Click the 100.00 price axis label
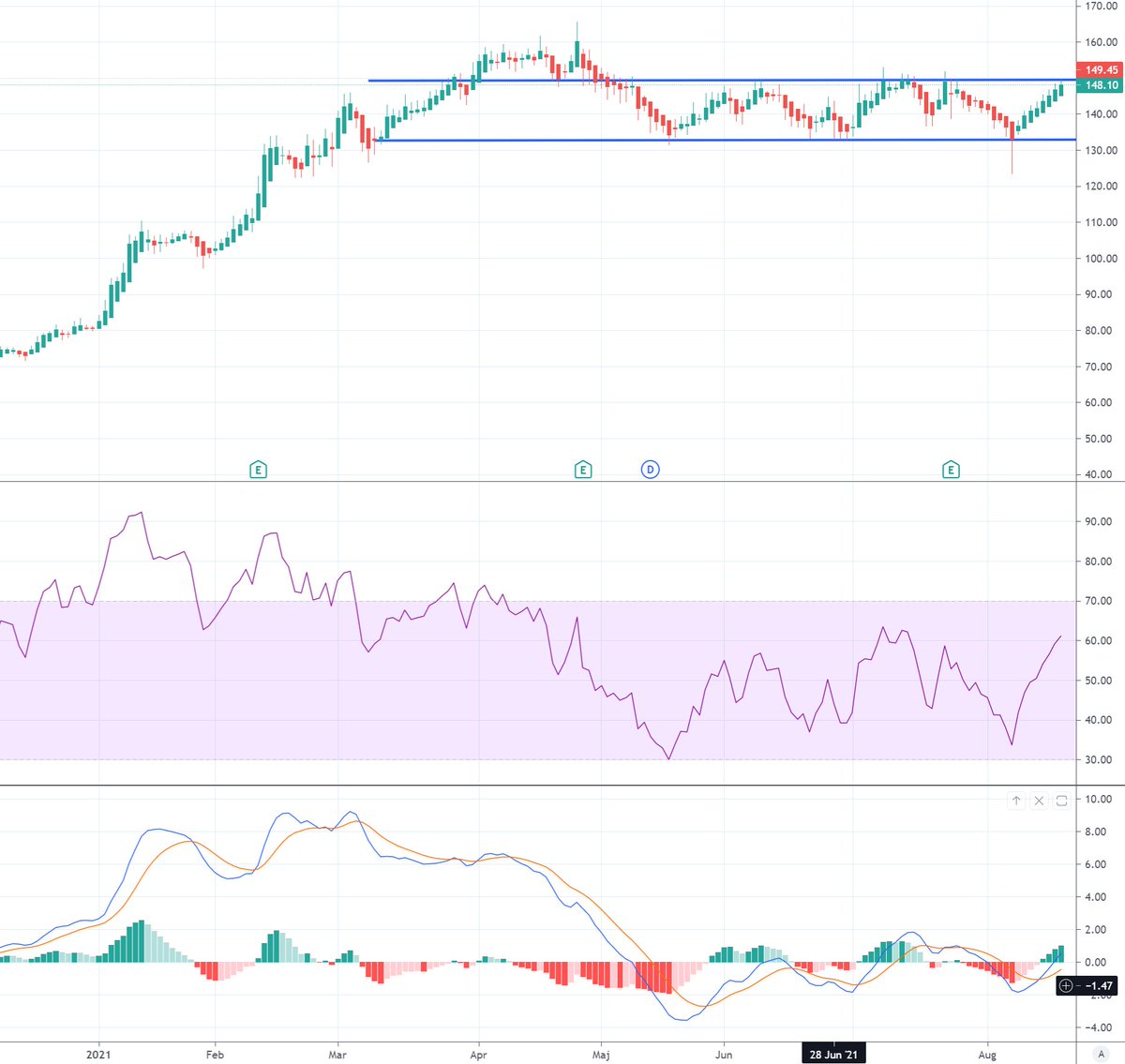 (x=1101, y=258)
